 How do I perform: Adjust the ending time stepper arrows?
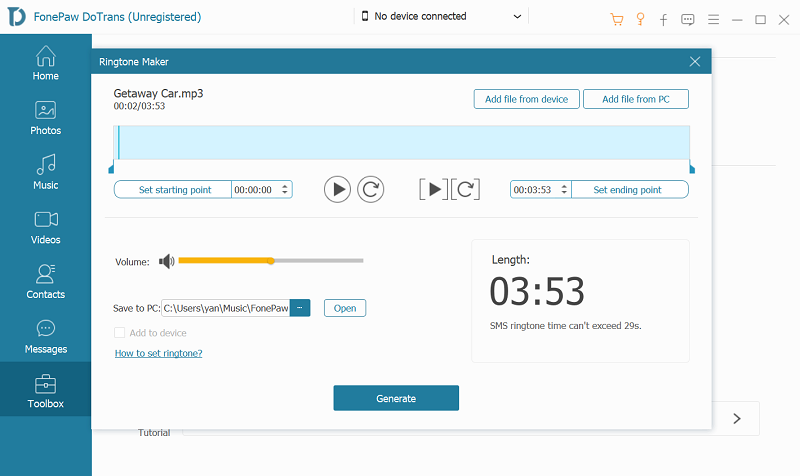point(565,189)
